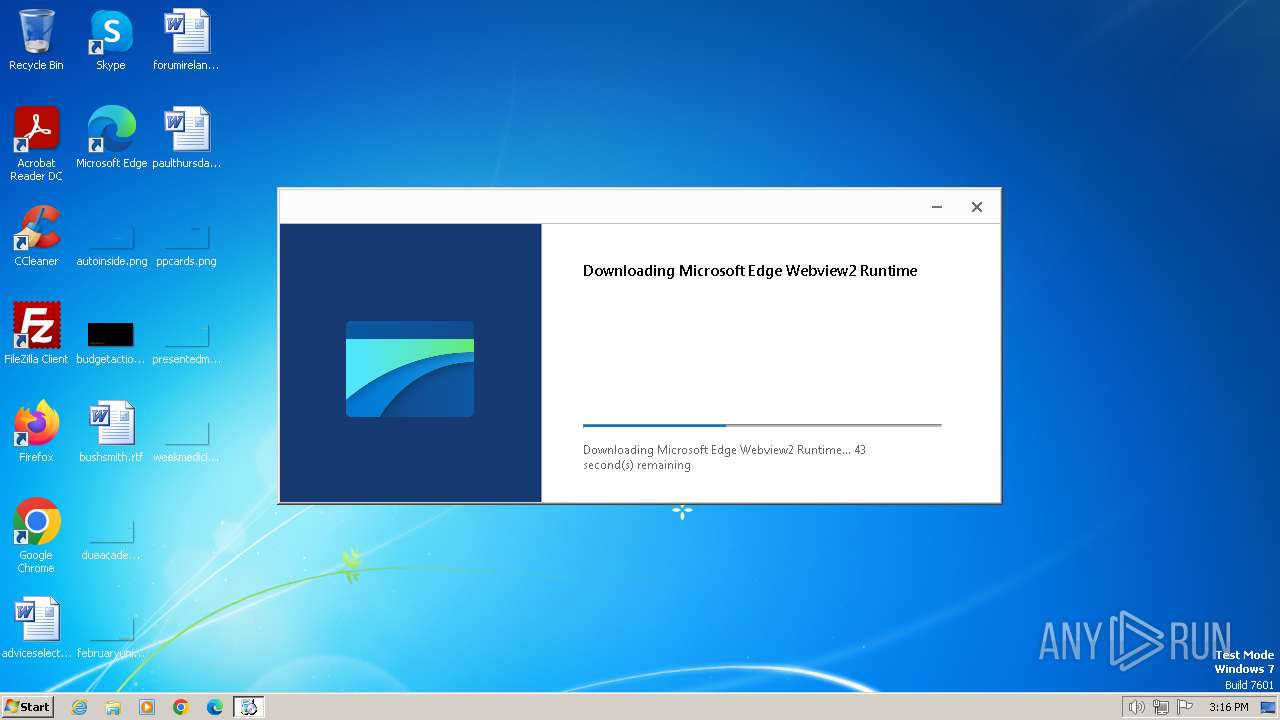Minimize the Webview2 installer window

937,207
